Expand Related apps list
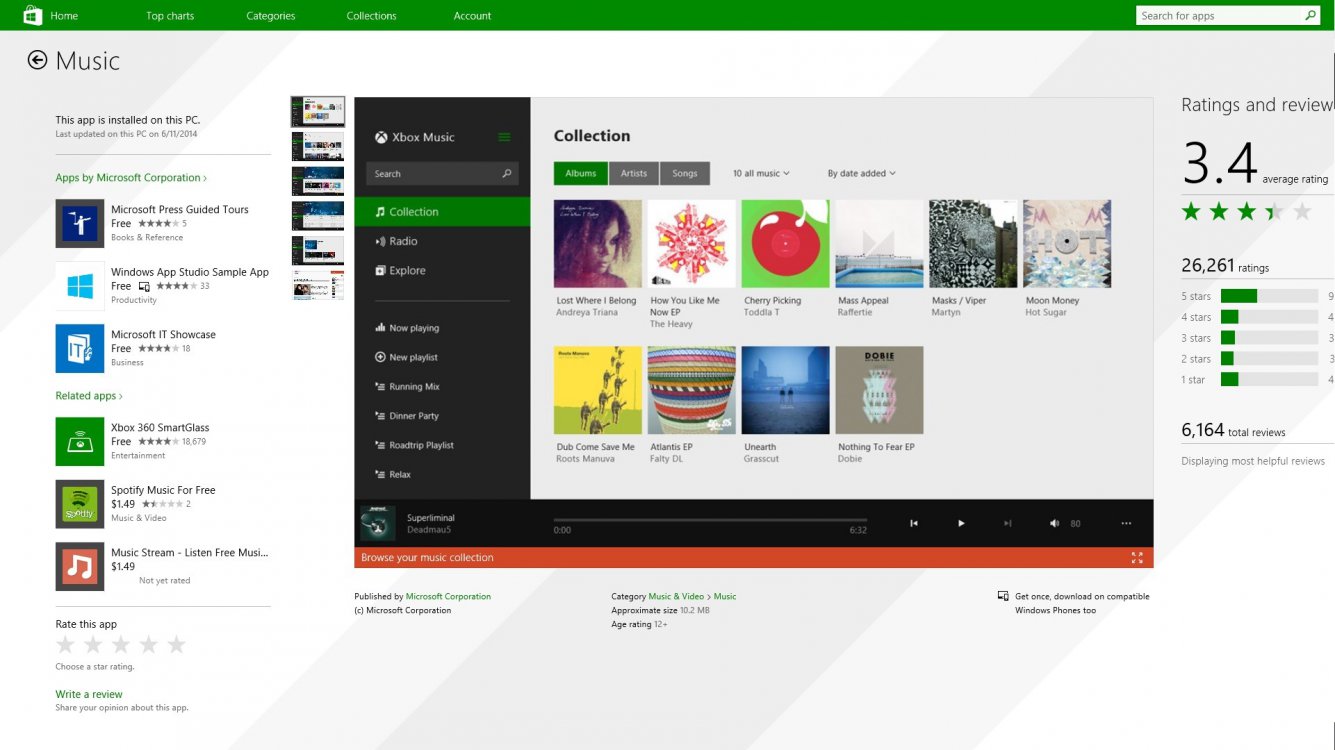Image resolution: width=1335 pixels, height=750 pixels. (x=89, y=396)
